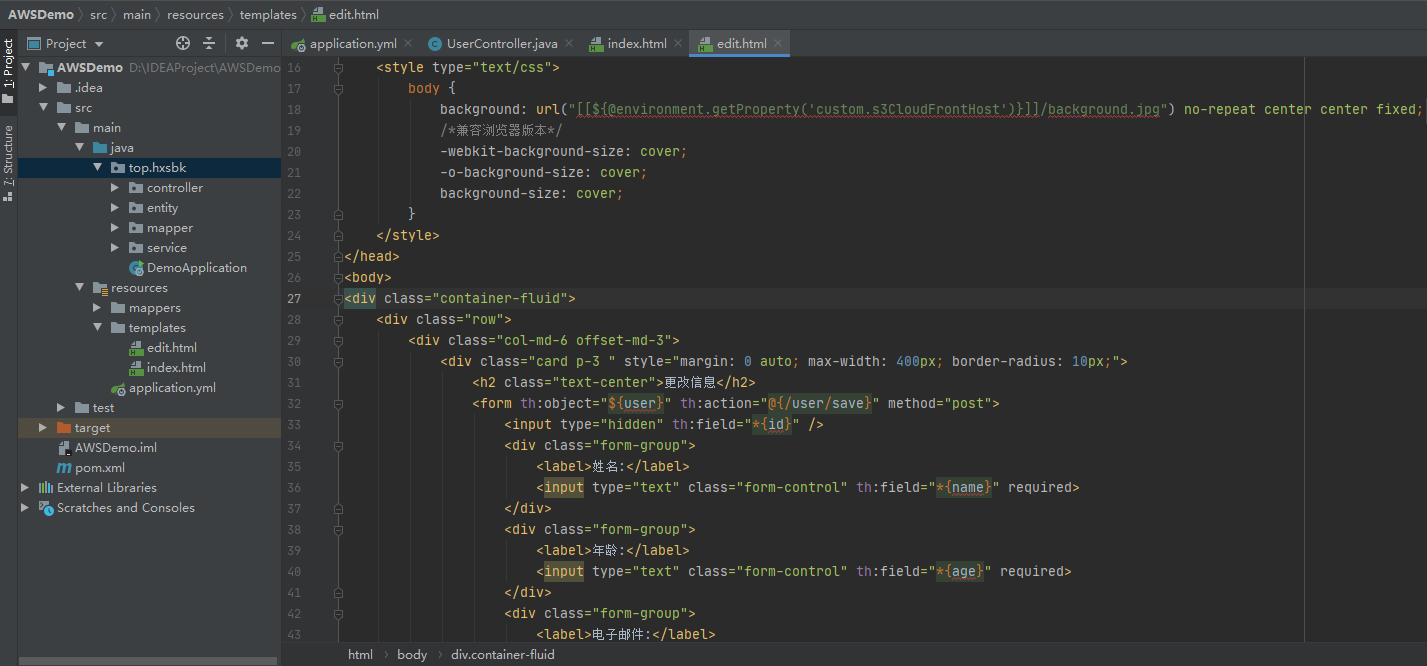Image resolution: width=1427 pixels, height=666 pixels.
Task: Expand the controller package
Action: 115,188
